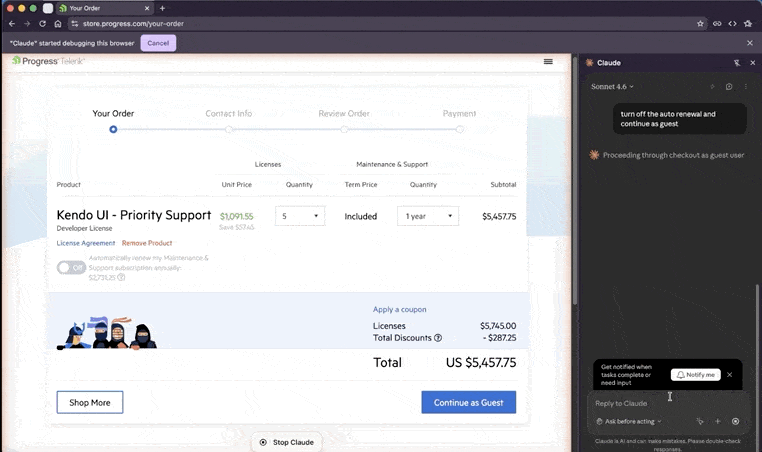Click the pointer select icon in reply box
This screenshot has height=452, width=762.
click(700, 421)
